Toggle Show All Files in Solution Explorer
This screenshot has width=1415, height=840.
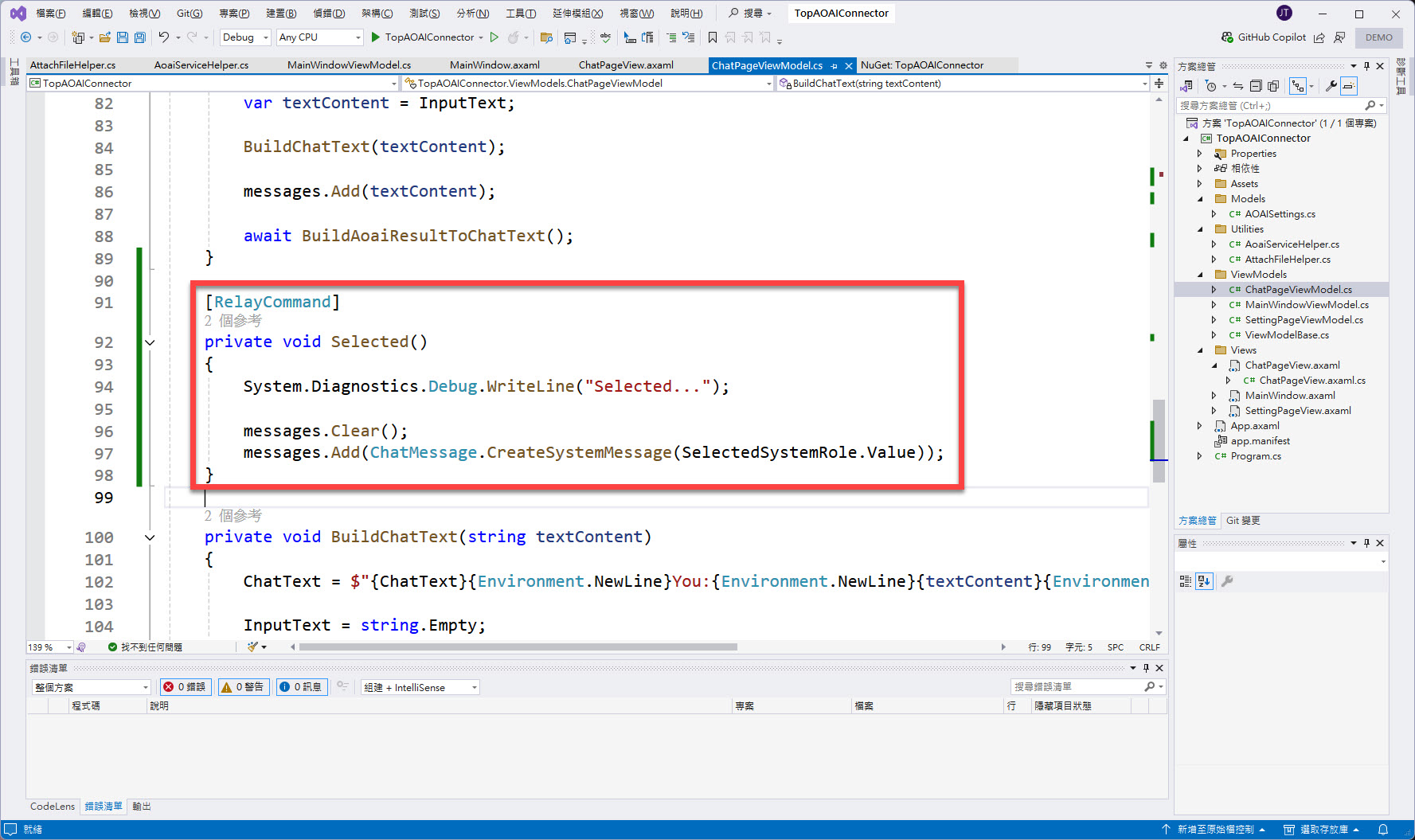(1273, 86)
